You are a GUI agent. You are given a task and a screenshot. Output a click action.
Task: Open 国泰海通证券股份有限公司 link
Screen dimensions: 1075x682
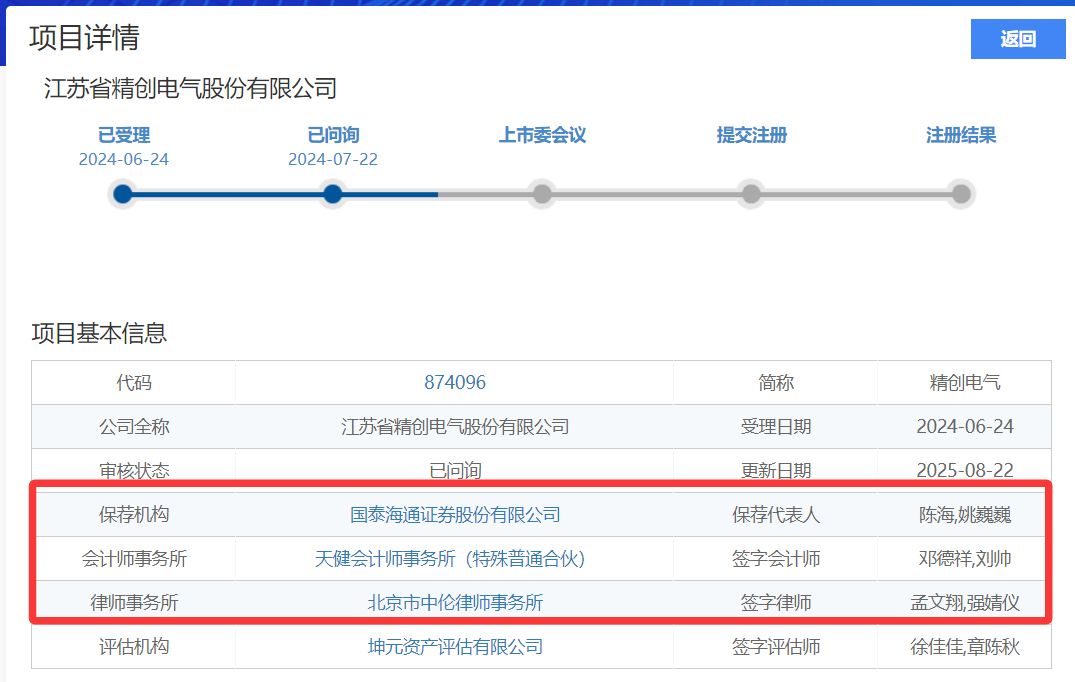455,515
